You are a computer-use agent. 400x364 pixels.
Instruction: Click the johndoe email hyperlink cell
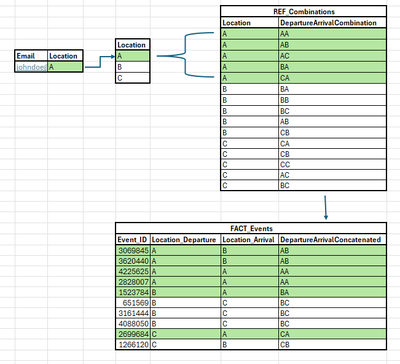coord(31,67)
